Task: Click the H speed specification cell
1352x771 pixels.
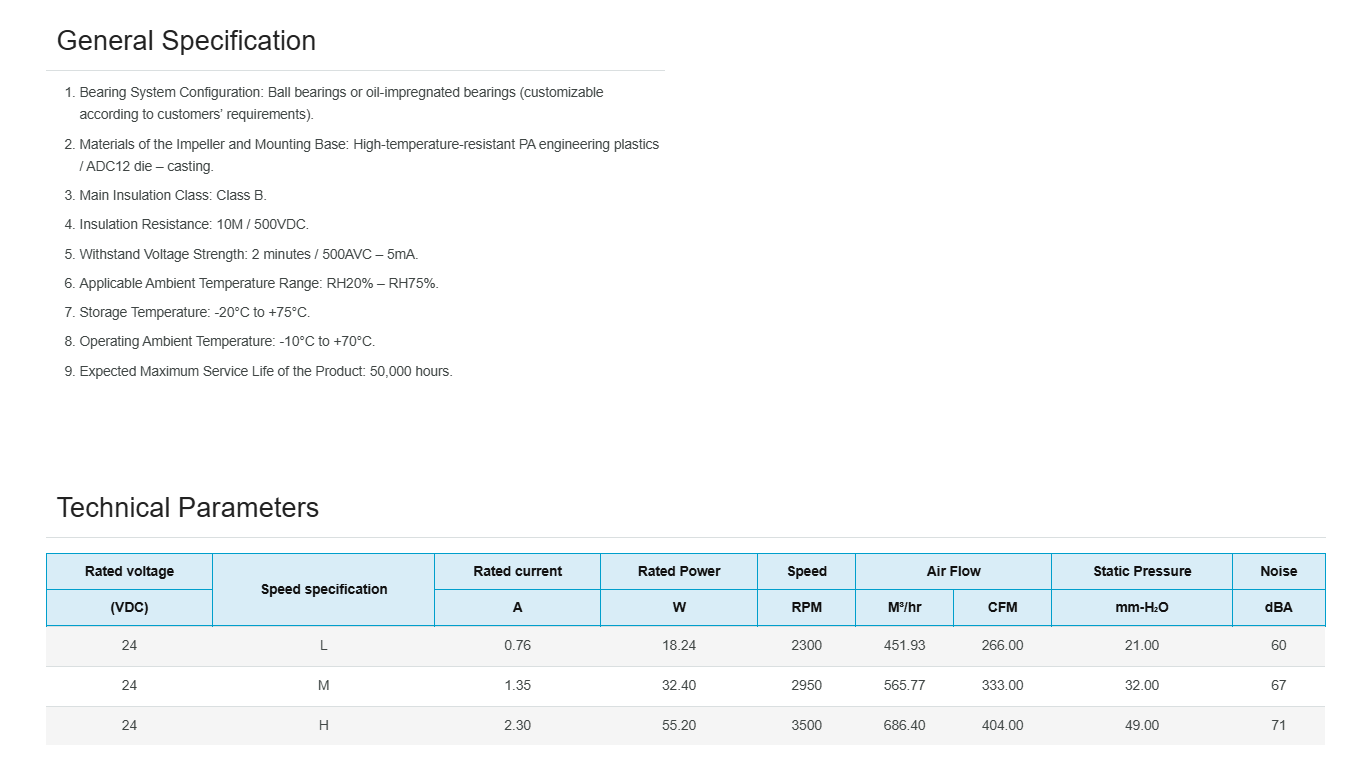Action: click(x=323, y=725)
